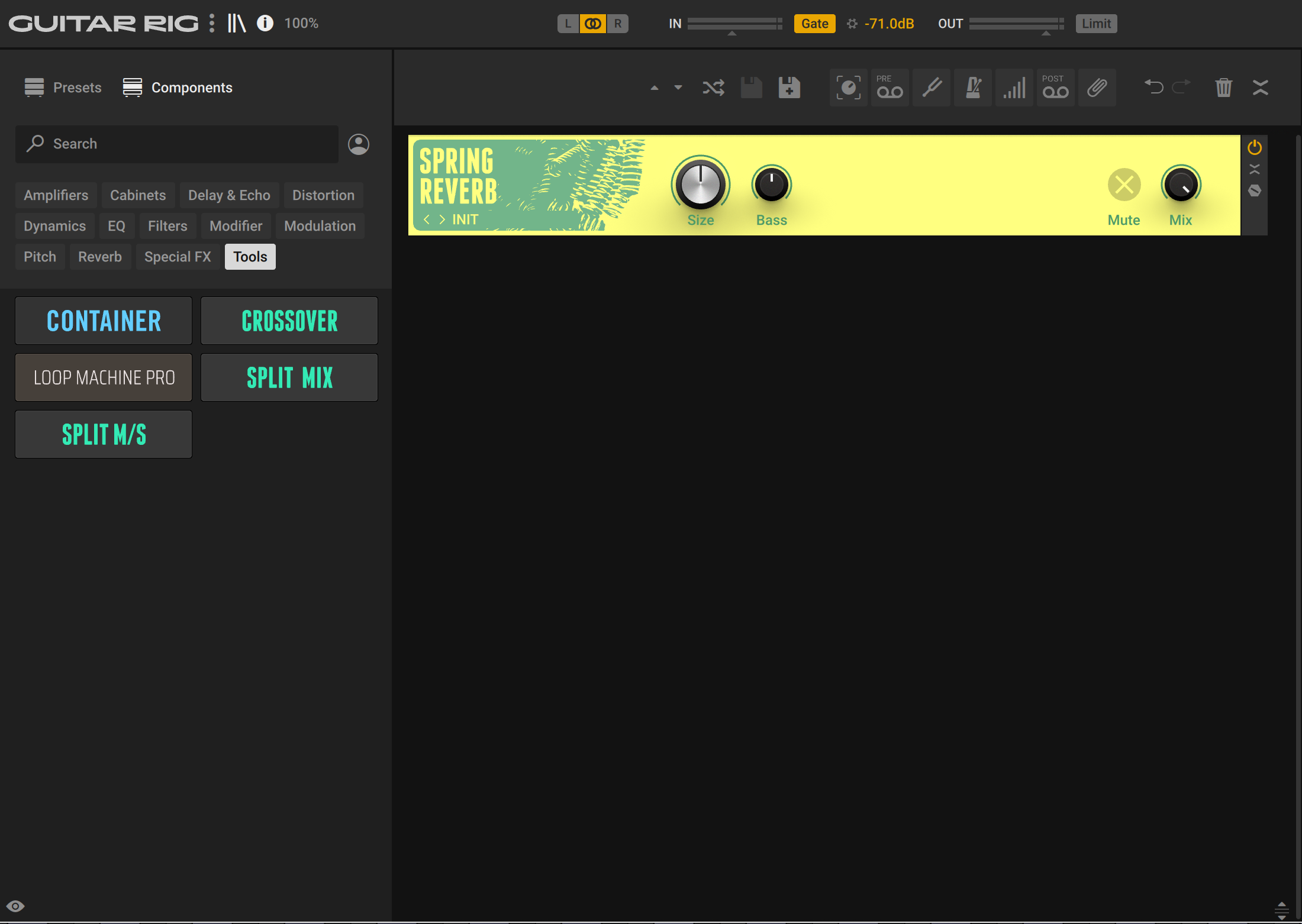Image resolution: width=1302 pixels, height=924 pixels.
Task: Drag the Spring Reverb Size knob
Action: point(700,185)
